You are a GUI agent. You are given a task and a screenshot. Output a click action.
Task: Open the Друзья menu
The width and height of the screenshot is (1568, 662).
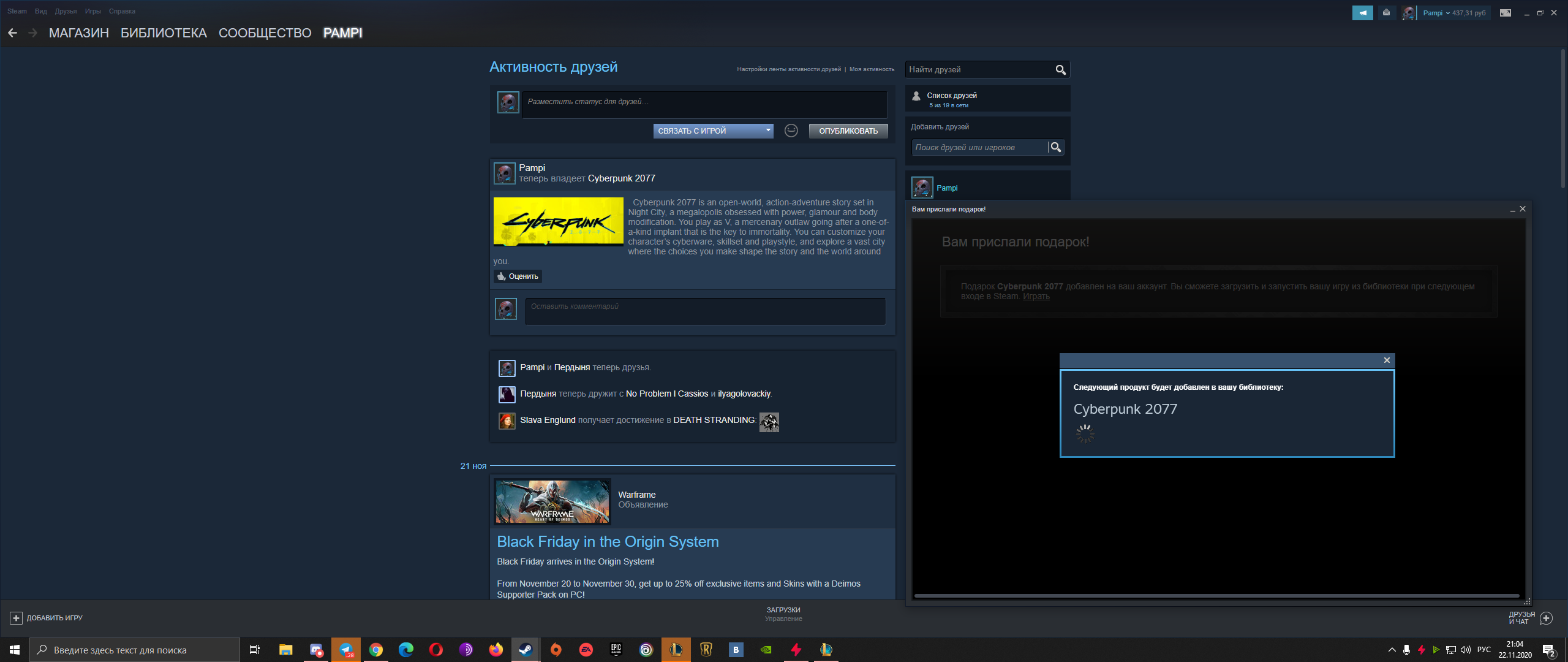pyautogui.click(x=66, y=11)
